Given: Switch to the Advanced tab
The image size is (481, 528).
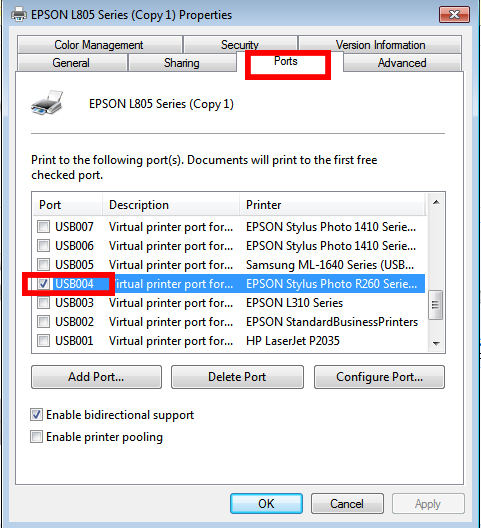Looking at the screenshot, I should [402, 63].
